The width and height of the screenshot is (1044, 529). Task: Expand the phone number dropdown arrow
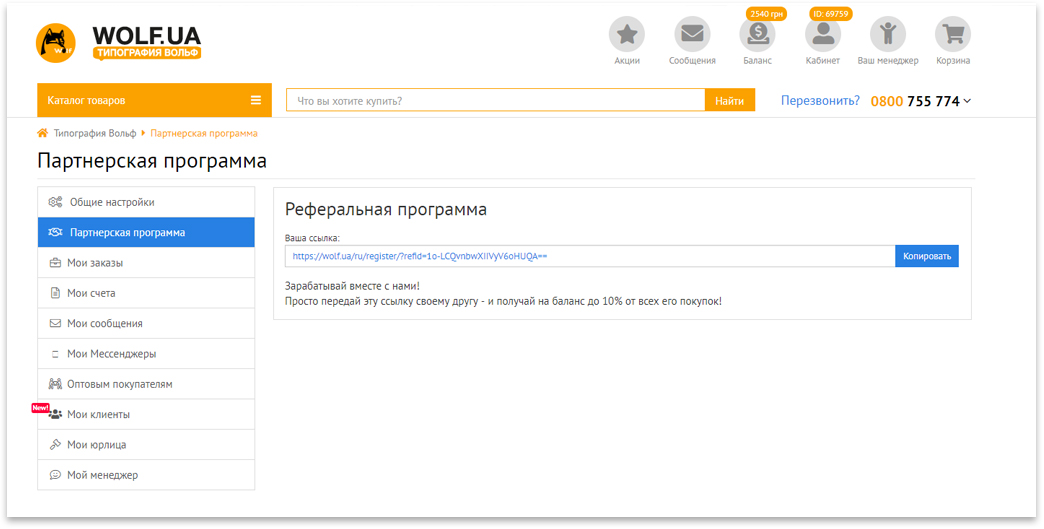pos(967,101)
